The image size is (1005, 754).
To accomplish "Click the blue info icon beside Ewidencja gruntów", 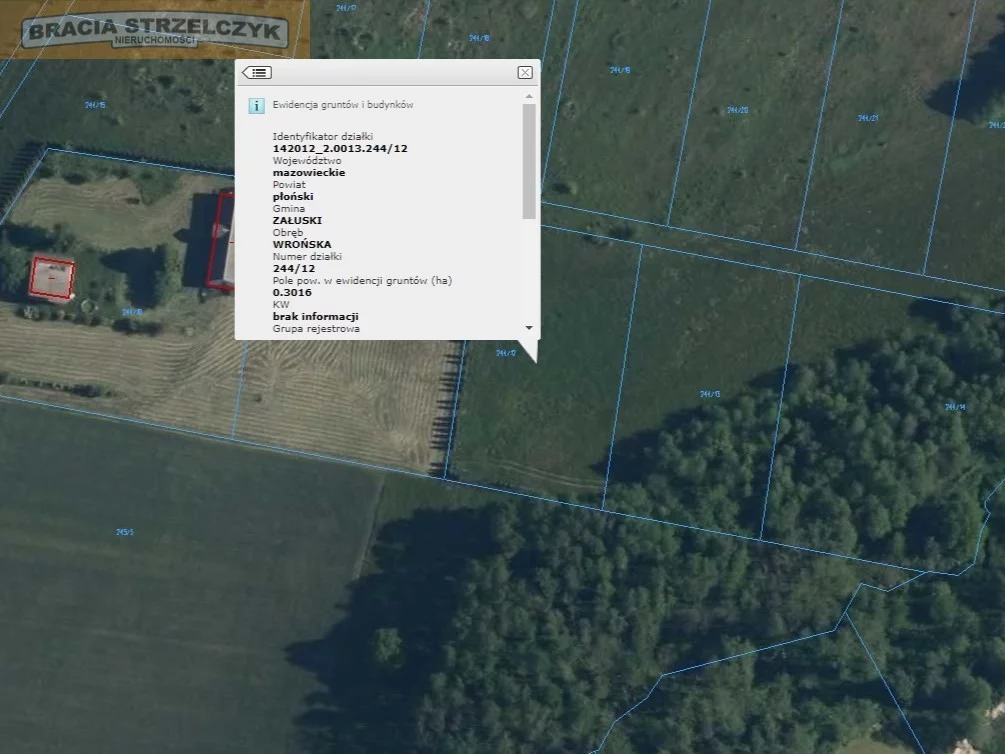I will click(x=257, y=105).
